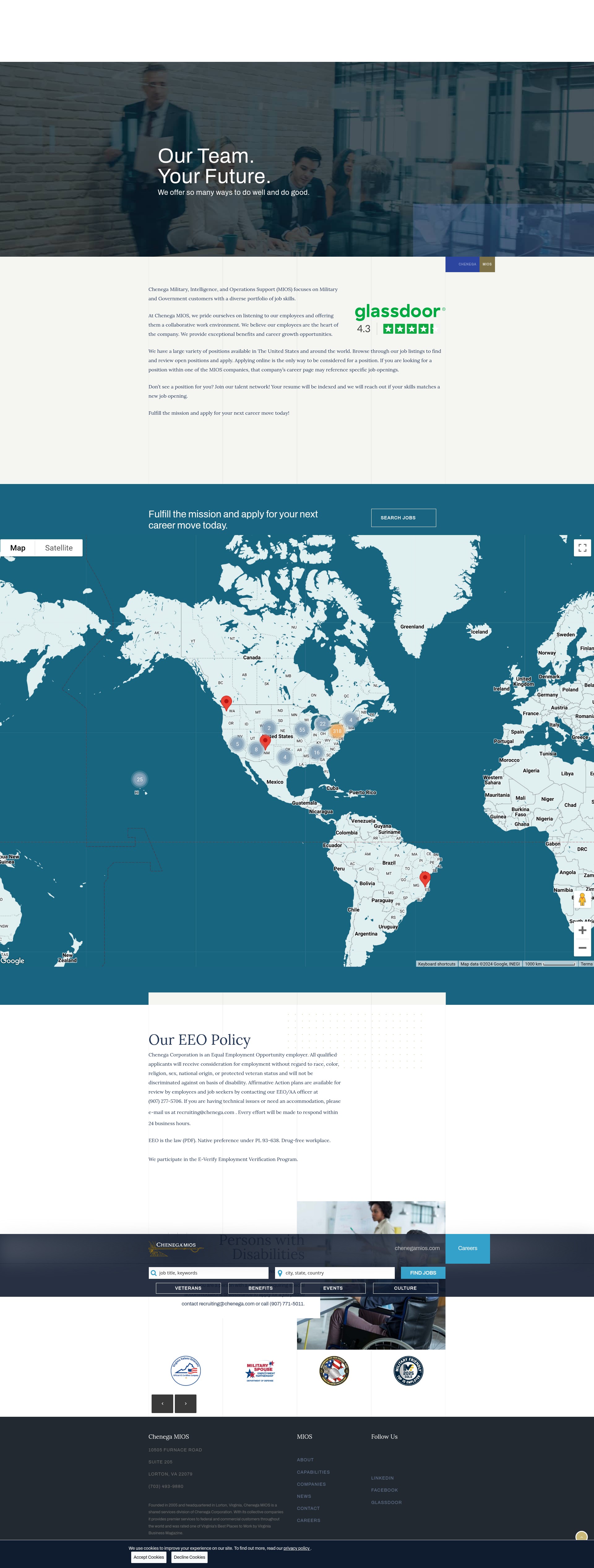
Task: Open the Glassdoor logo rating badge
Action: [400, 319]
